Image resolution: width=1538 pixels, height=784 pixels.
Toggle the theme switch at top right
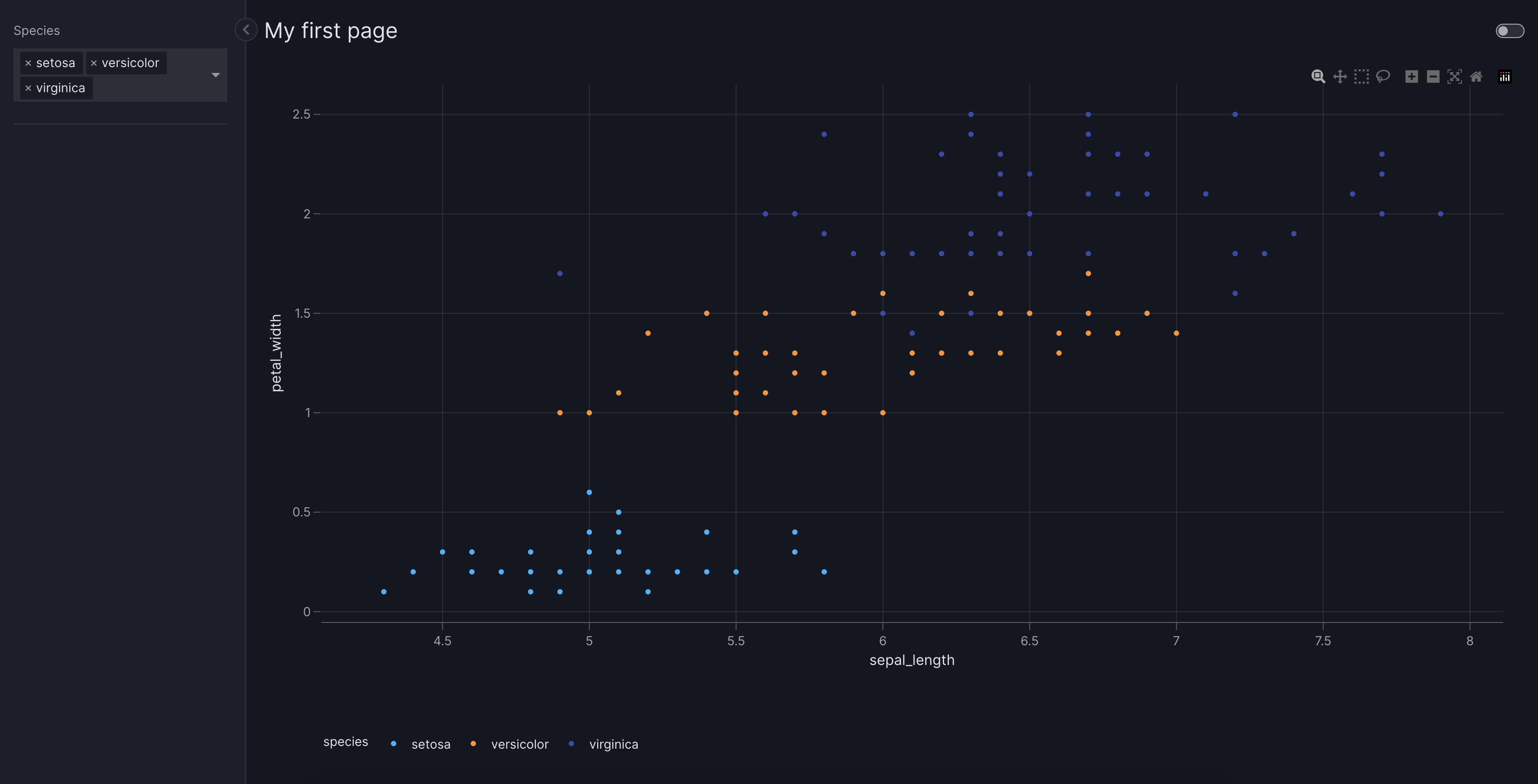coord(1509,30)
